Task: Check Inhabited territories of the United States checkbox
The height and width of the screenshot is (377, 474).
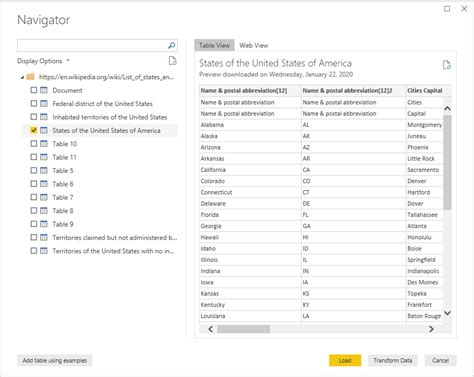Action: pos(34,117)
